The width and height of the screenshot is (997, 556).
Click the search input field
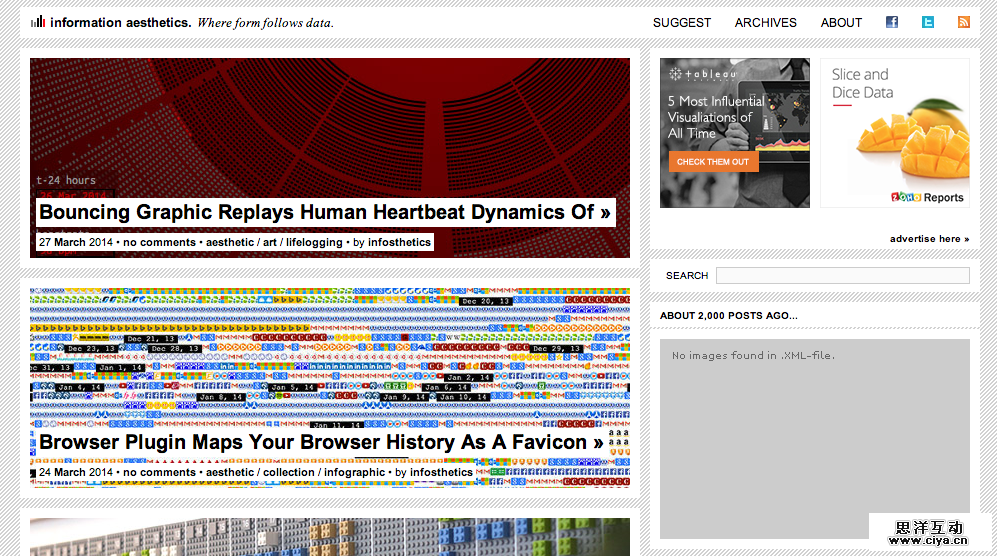842,275
